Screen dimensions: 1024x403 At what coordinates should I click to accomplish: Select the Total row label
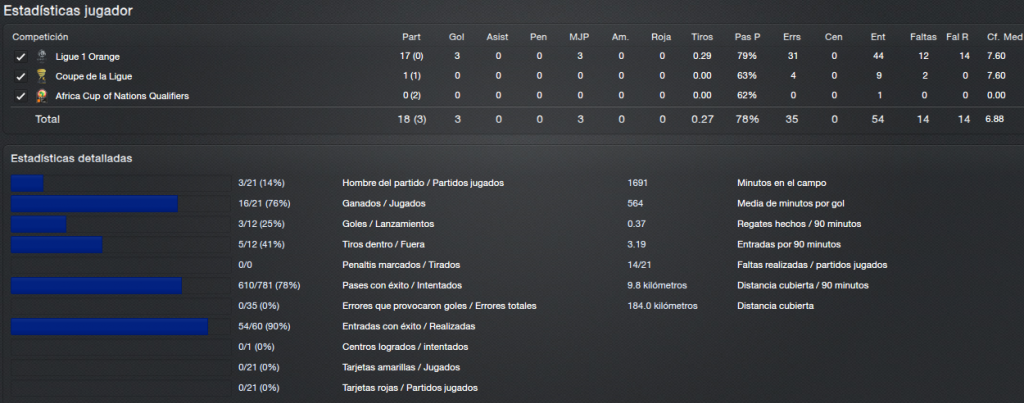[x=47, y=120]
